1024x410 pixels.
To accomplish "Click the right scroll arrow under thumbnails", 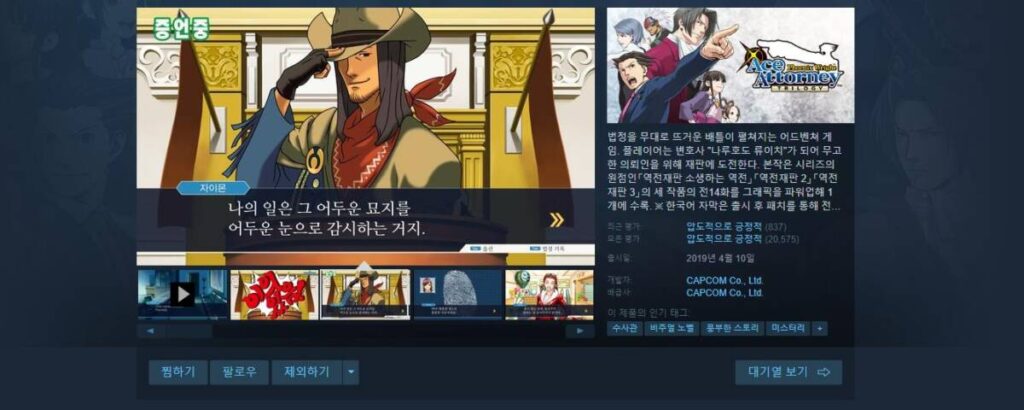I will click(580, 331).
